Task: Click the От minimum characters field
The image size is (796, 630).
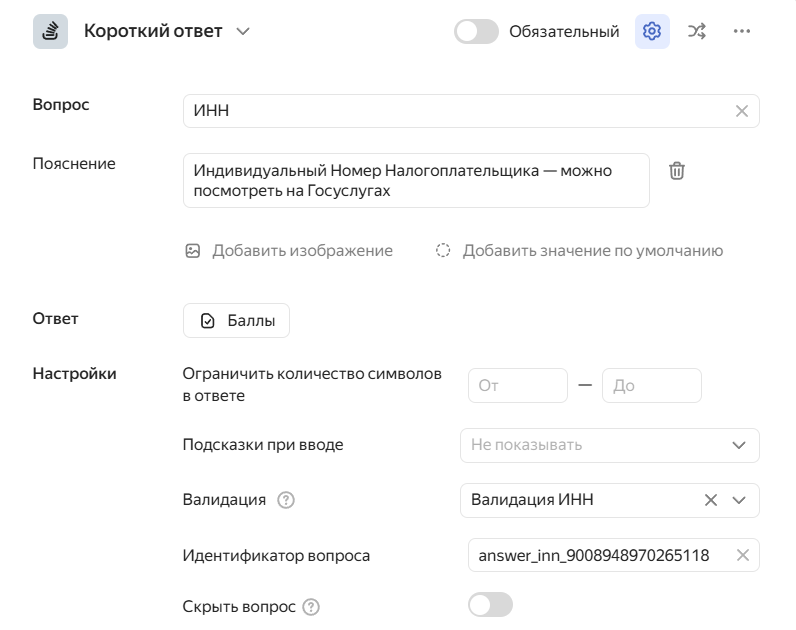Action: pyautogui.click(x=517, y=385)
